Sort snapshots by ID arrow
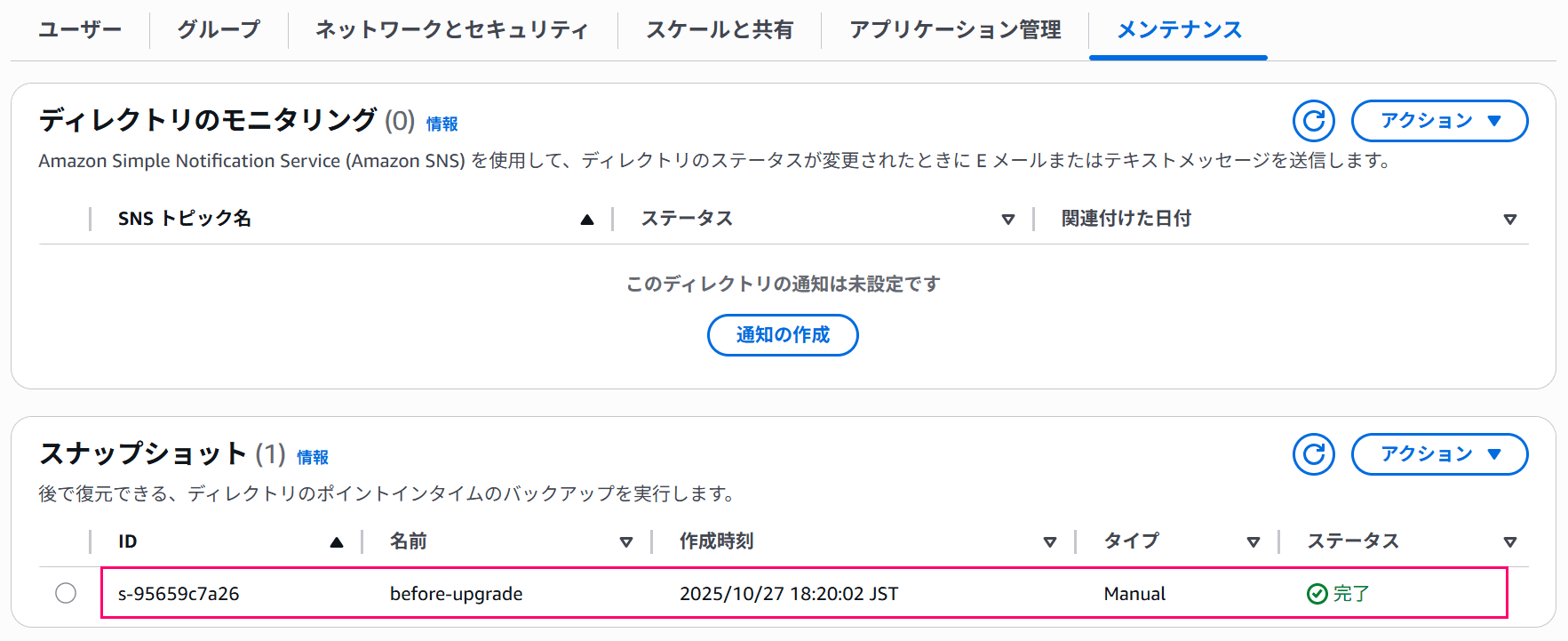This screenshot has width=1568, height=641. 336,542
